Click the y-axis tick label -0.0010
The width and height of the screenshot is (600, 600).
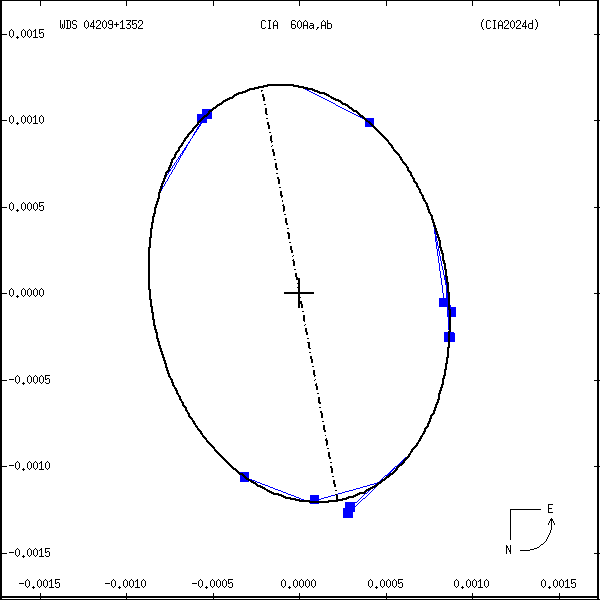pyautogui.click(x=29, y=466)
